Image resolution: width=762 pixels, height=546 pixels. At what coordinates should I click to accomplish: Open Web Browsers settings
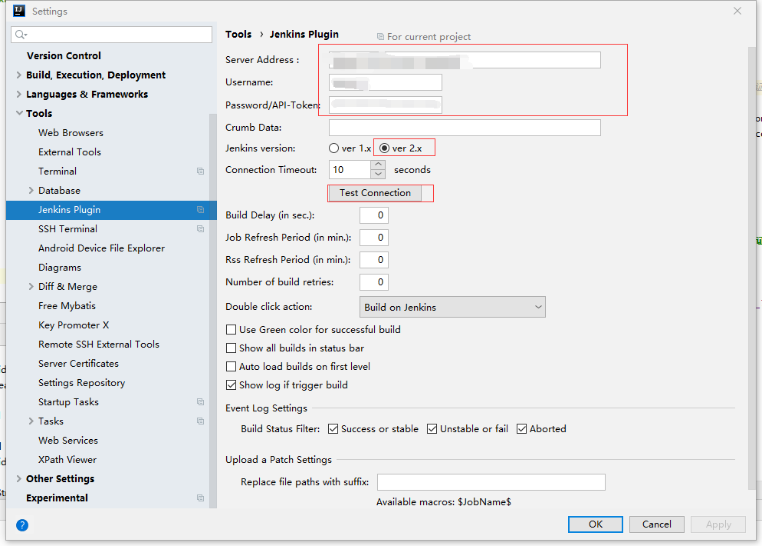[70, 133]
